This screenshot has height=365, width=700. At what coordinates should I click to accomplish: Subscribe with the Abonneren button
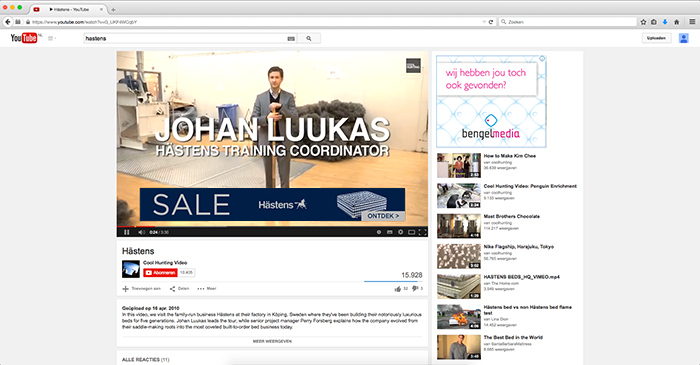tap(160, 273)
